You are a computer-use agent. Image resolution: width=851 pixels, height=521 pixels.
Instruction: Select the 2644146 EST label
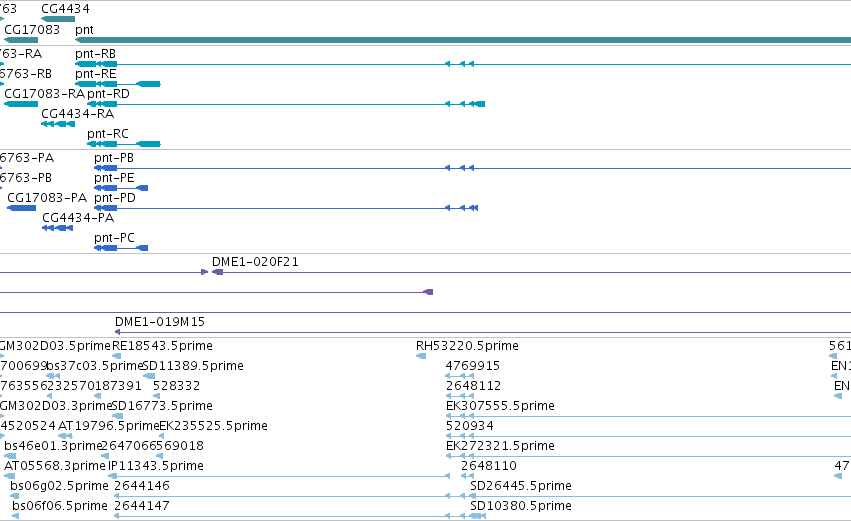142,487
